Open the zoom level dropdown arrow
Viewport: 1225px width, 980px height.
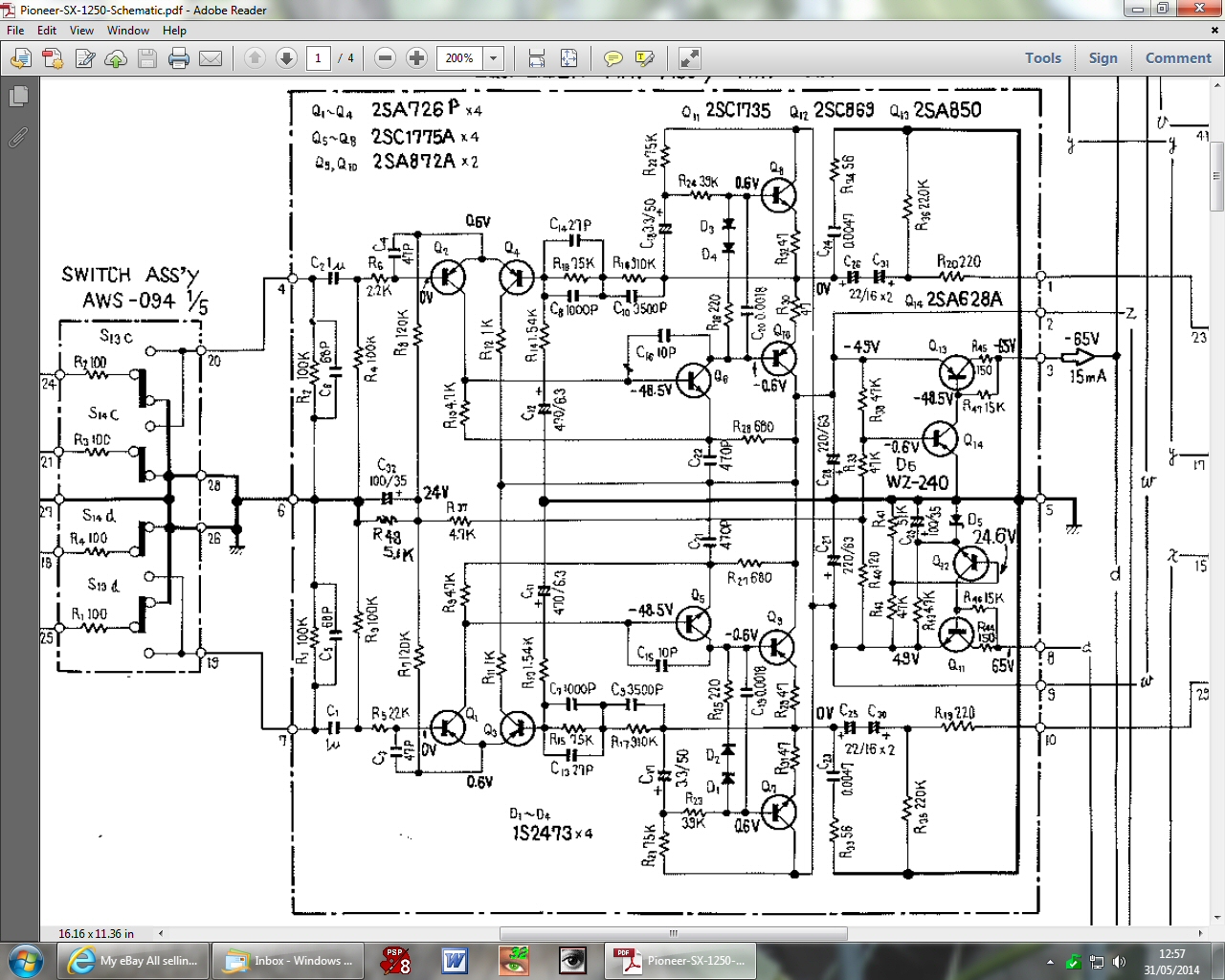(x=493, y=58)
